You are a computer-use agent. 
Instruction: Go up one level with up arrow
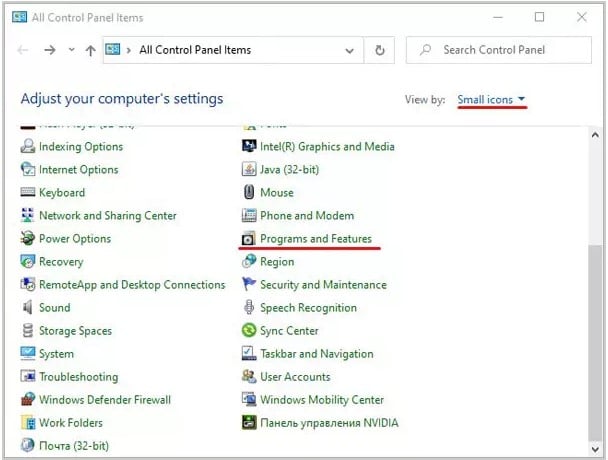(x=90, y=50)
